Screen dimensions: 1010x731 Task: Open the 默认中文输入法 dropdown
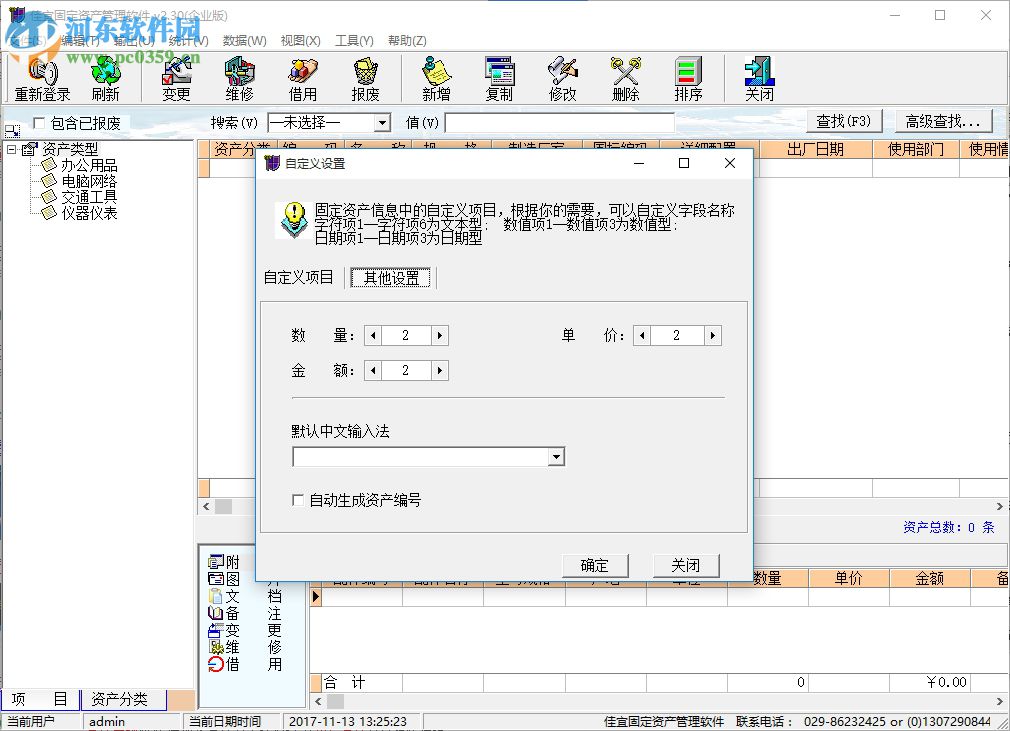coord(557,457)
